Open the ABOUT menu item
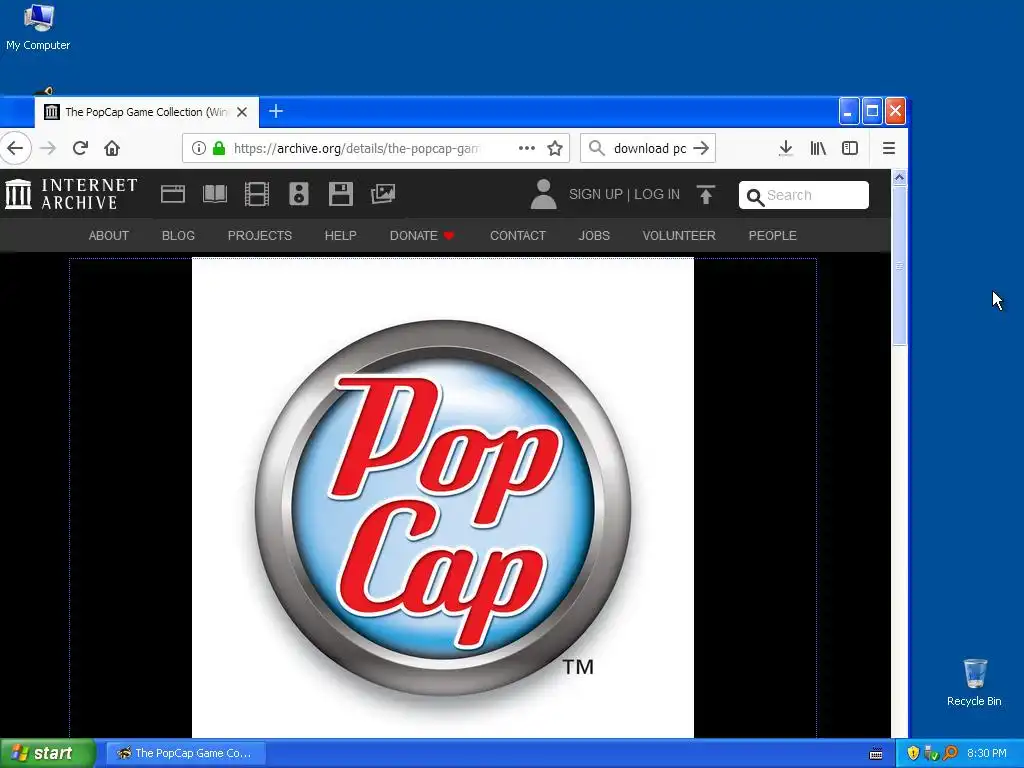 point(109,236)
